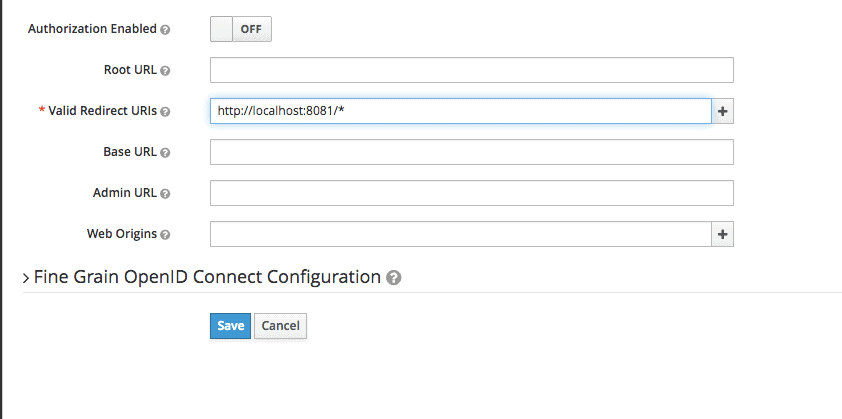Click into the Valid Redirect URIs field
This screenshot has height=419, width=842.
pyautogui.click(x=461, y=111)
